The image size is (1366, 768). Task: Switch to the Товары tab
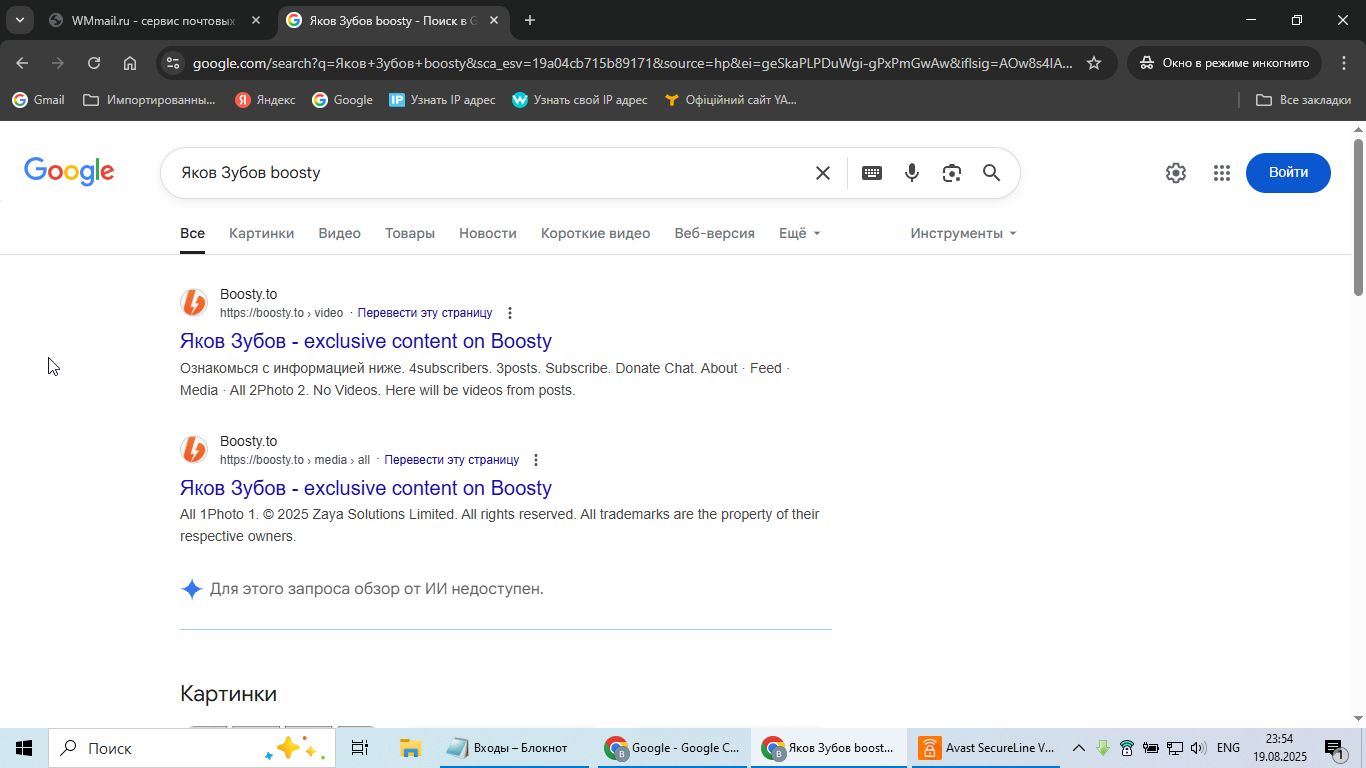(410, 233)
